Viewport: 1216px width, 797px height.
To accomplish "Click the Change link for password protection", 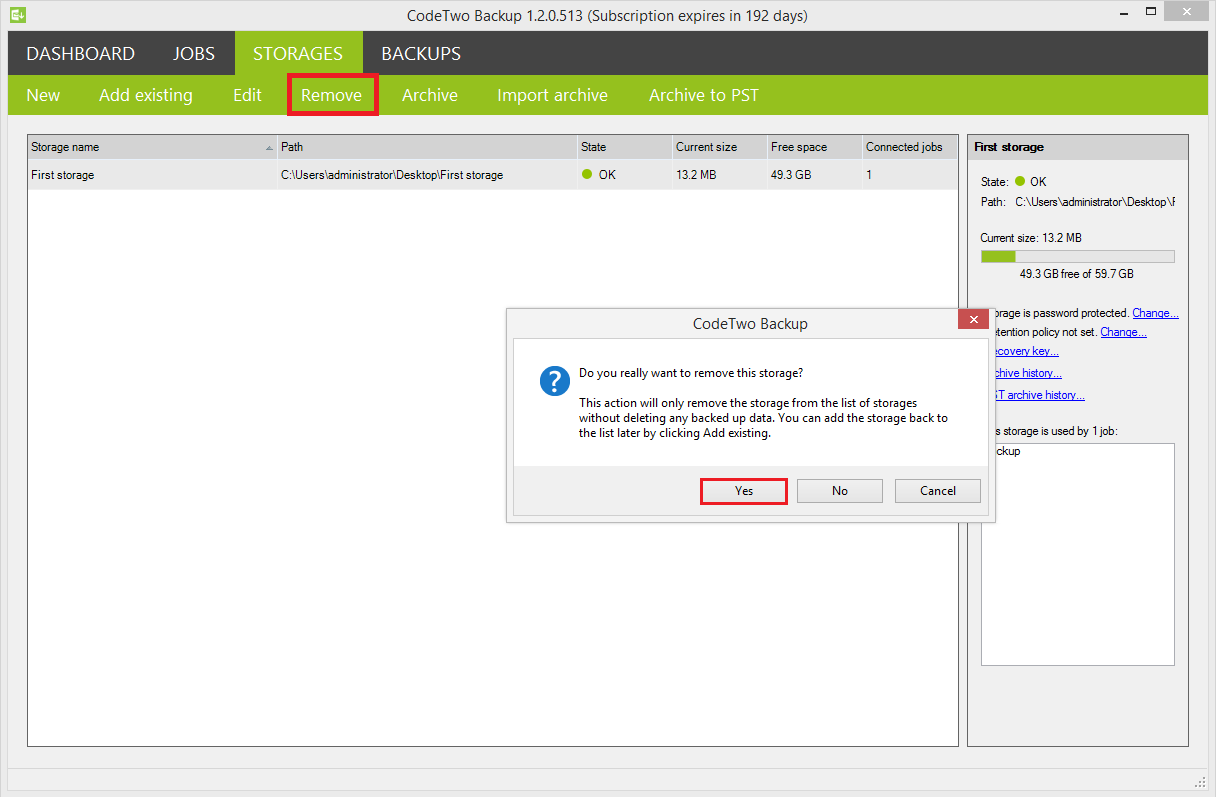I will click(1155, 313).
